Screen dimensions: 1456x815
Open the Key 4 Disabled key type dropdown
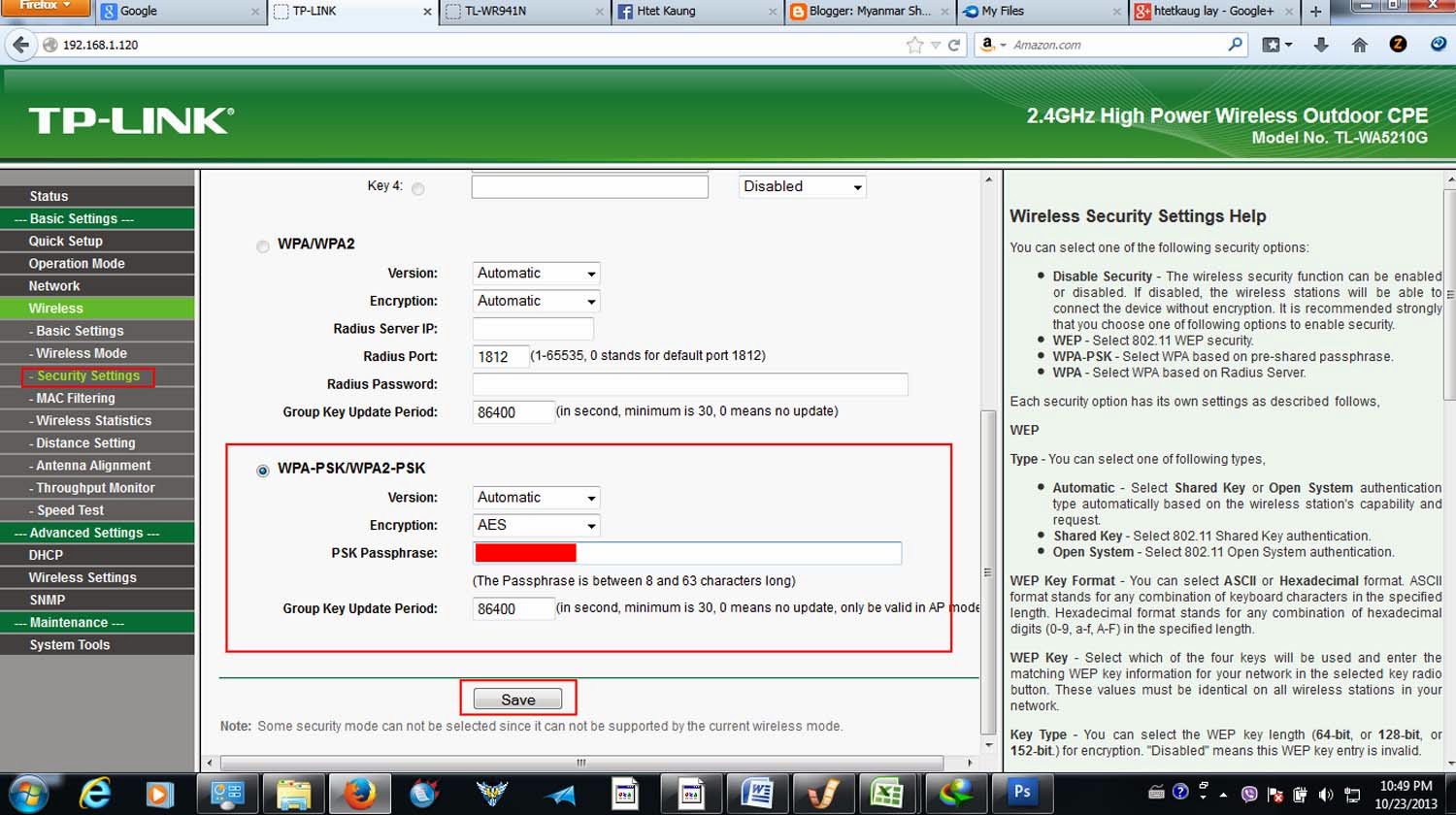pos(803,186)
